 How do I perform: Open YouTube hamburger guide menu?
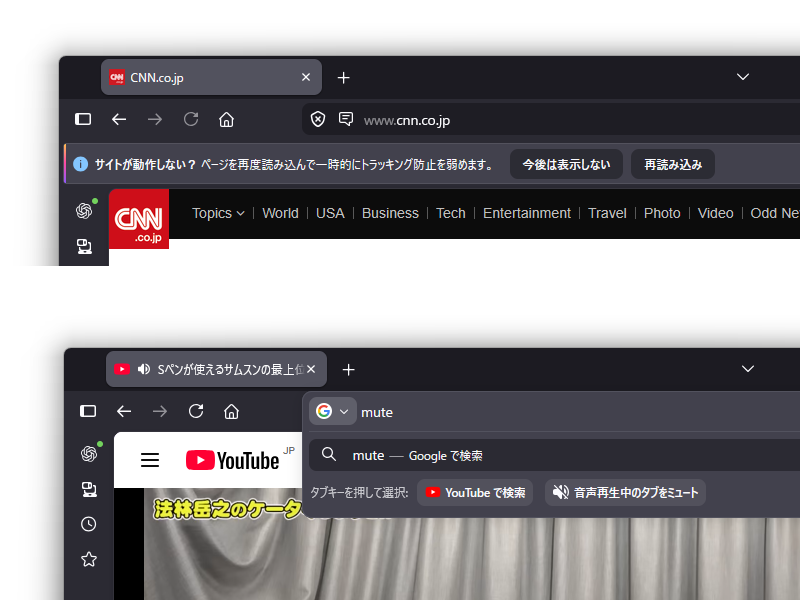click(150, 460)
